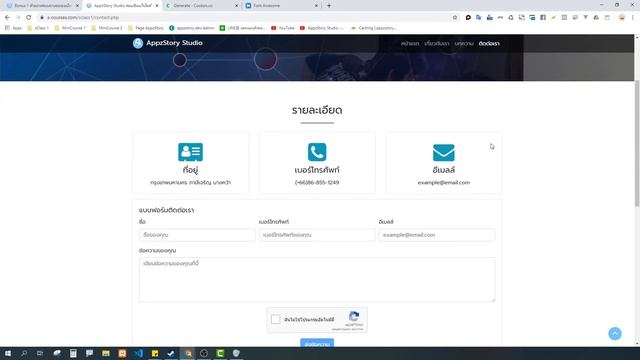Click the yellow Sticky Notes taskbar icon
Screen dimensions: 640x360
tap(155, 353)
